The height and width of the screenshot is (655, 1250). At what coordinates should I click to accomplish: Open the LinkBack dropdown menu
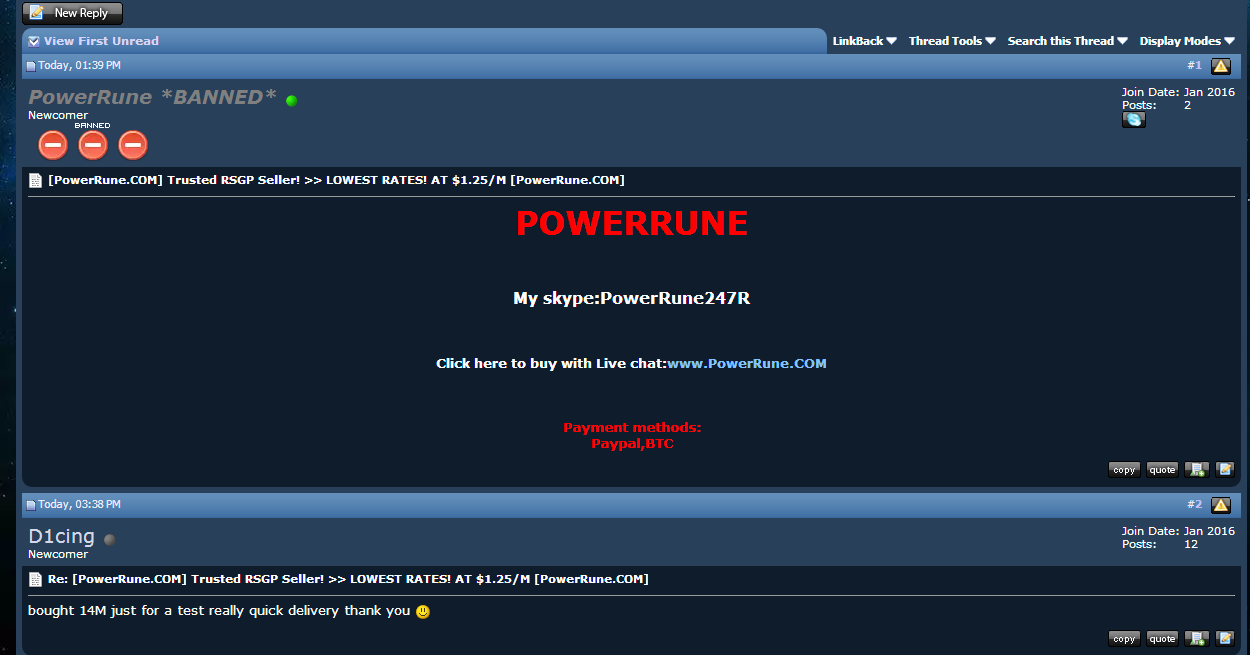(864, 41)
